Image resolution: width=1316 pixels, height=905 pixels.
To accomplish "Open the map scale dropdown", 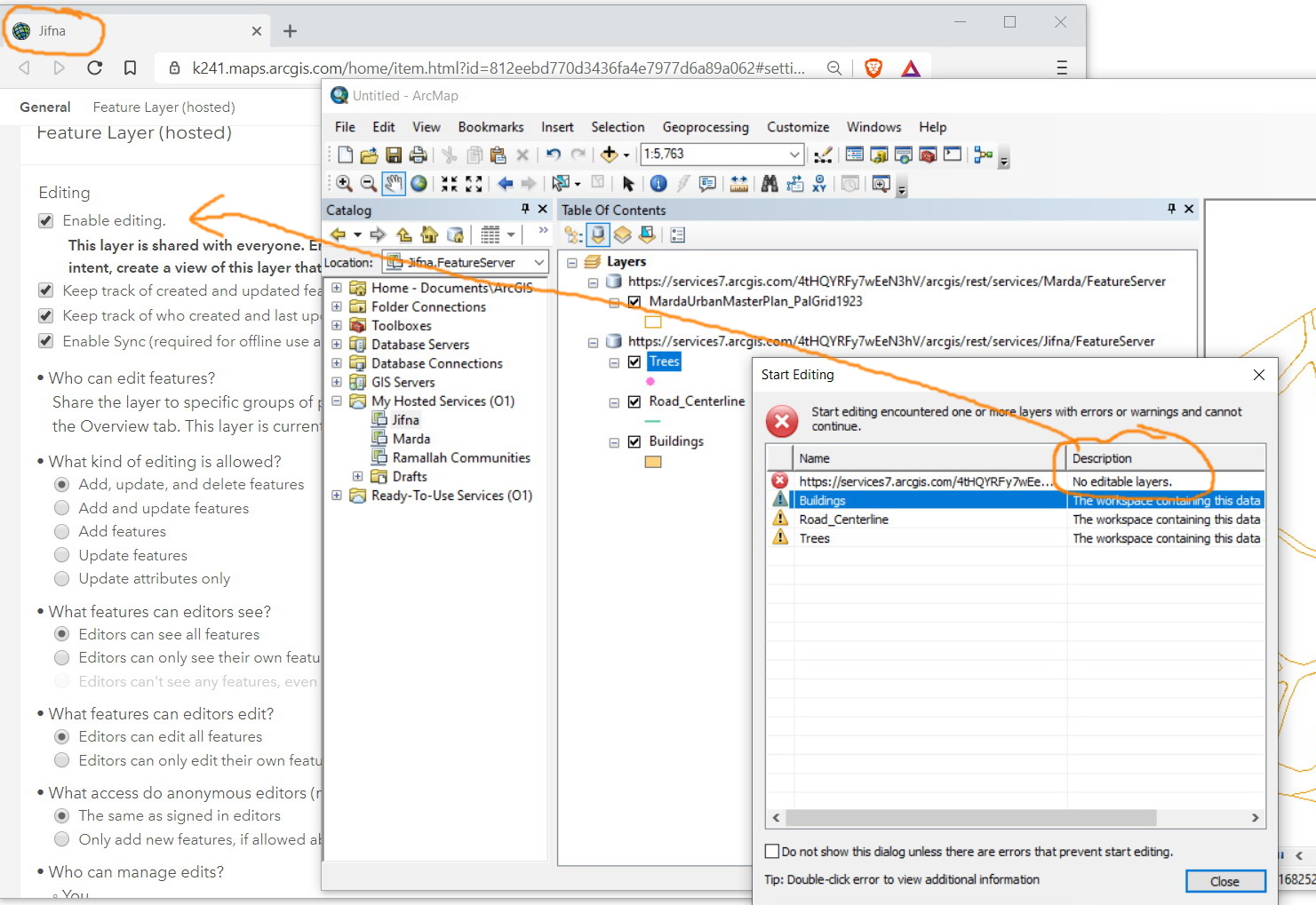I will pyautogui.click(x=795, y=155).
